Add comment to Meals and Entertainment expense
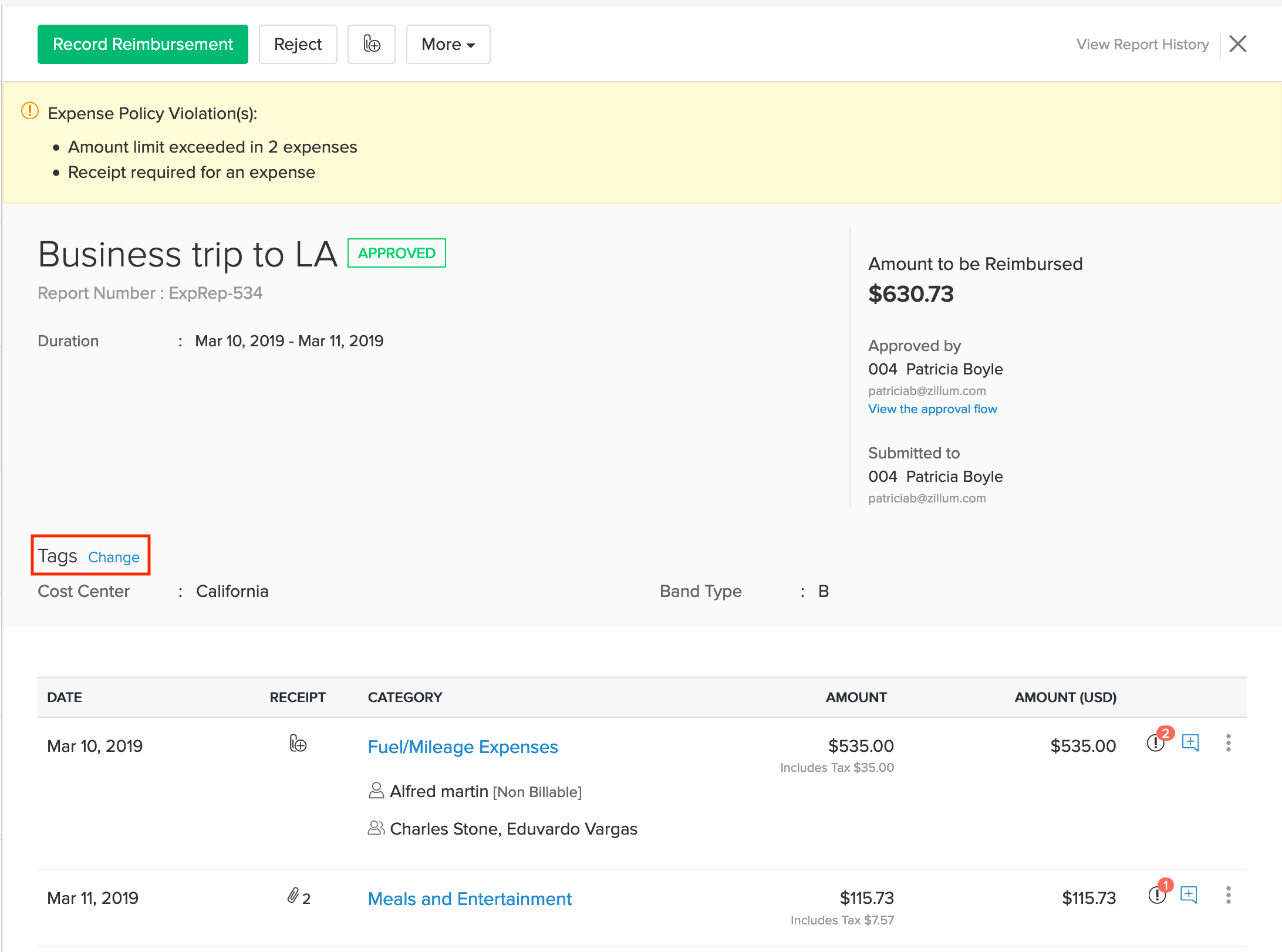The width and height of the screenshot is (1282, 952). (x=1189, y=894)
